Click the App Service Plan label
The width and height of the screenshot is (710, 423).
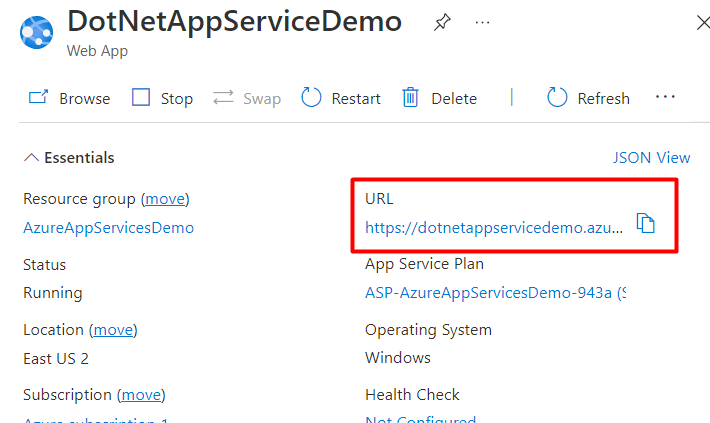pos(424,264)
